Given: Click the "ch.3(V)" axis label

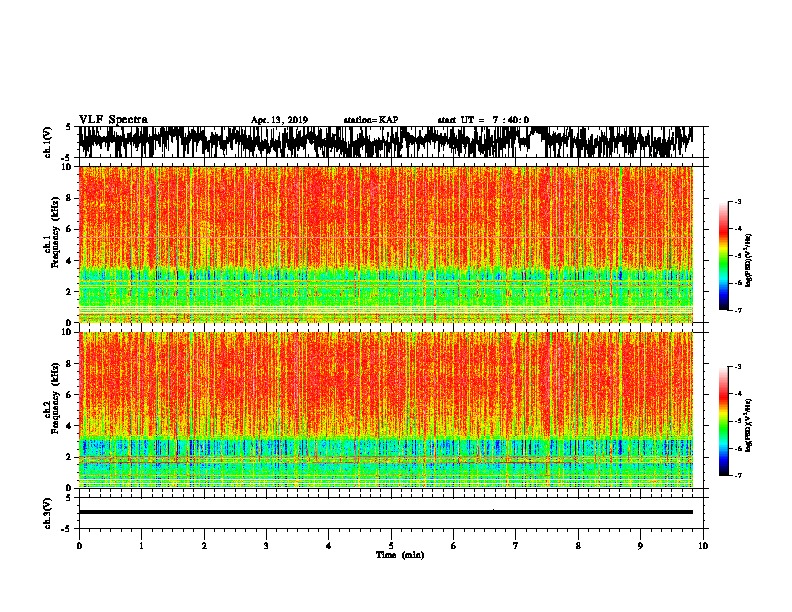Looking at the screenshot, I should 48,513.
